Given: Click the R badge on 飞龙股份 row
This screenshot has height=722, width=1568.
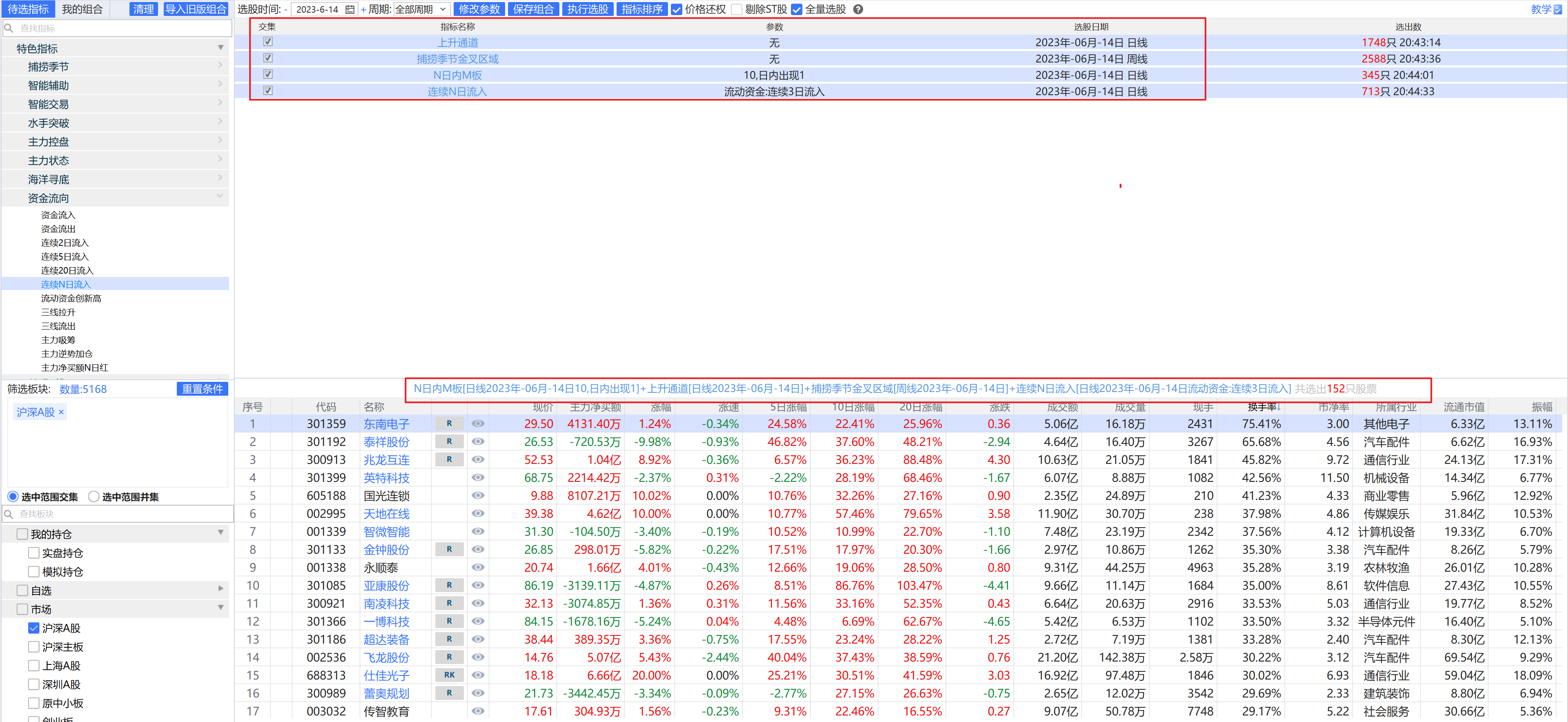Looking at the screenshot, I should pos(449,657).
